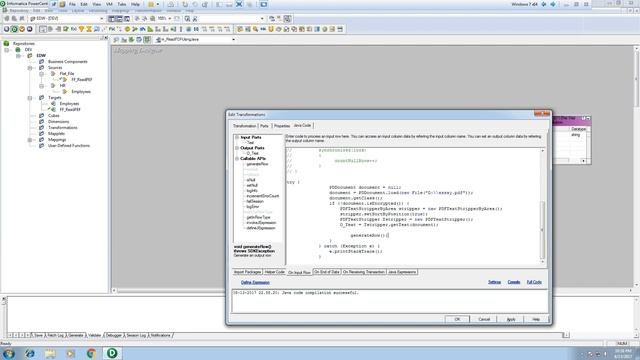
Task: Open the Helper Code tab
Action: 275,272
